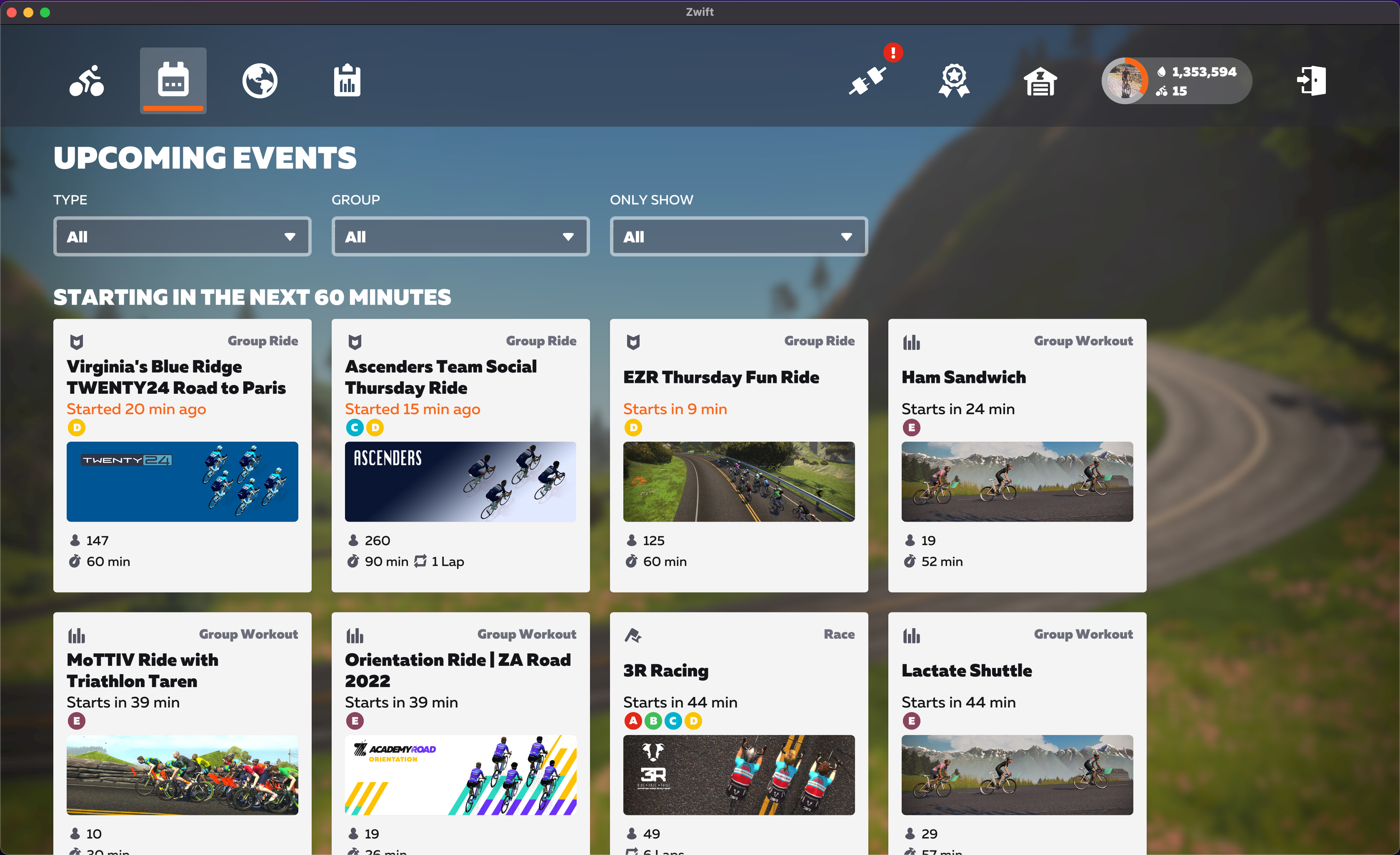The width and height of the screenshot is (1400, 855).
Task: Expand the ONLY SHOW filter dropdown
Action: [x=739, y=236]
